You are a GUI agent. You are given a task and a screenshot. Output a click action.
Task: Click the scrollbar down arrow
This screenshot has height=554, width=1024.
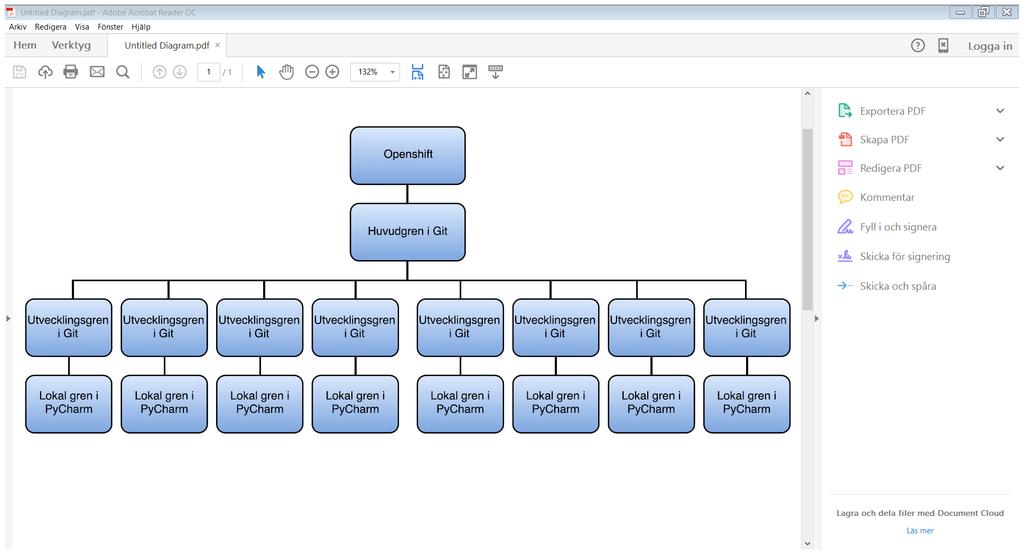(807, 544)
